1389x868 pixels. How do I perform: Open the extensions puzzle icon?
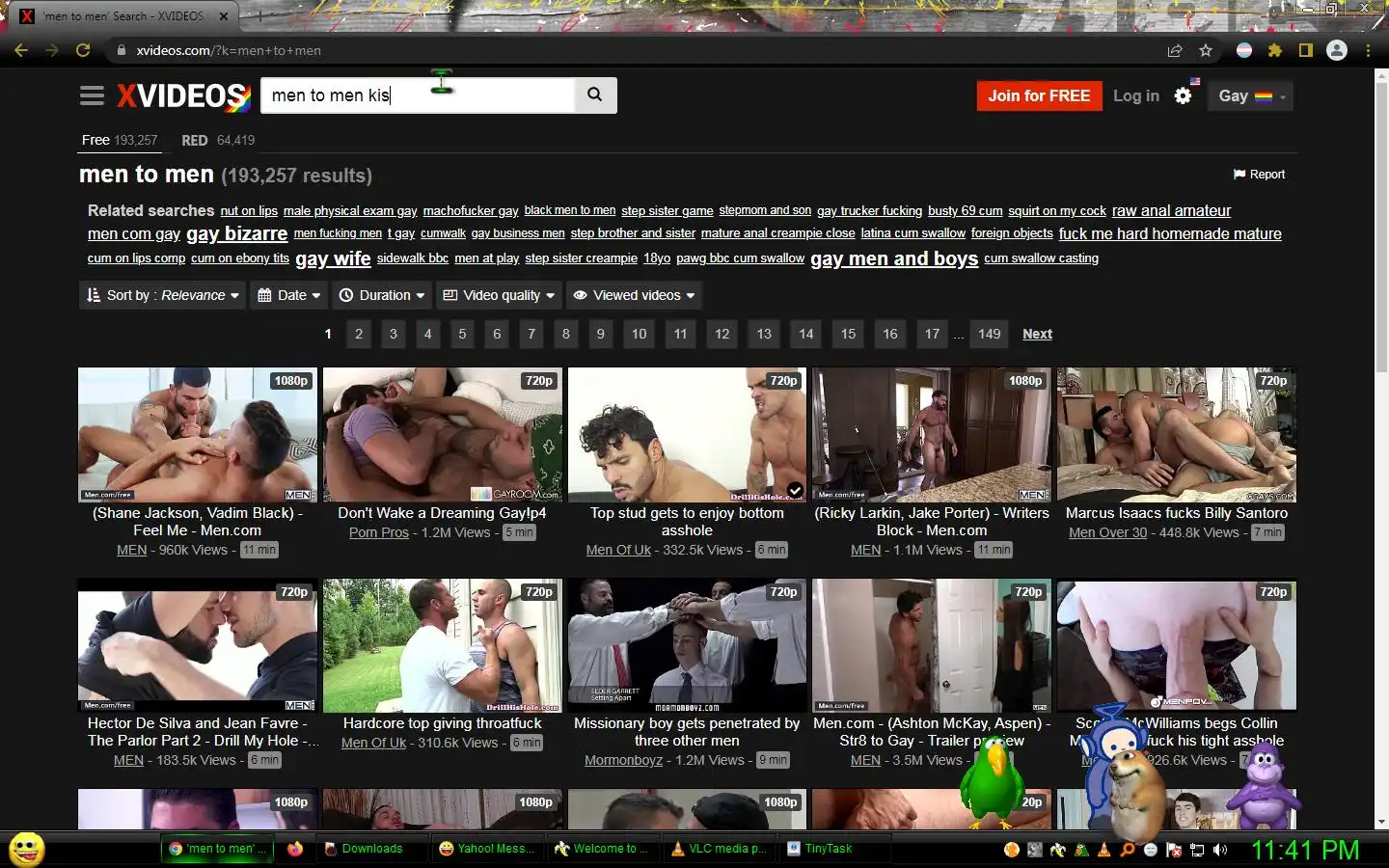click(1275, 50)
